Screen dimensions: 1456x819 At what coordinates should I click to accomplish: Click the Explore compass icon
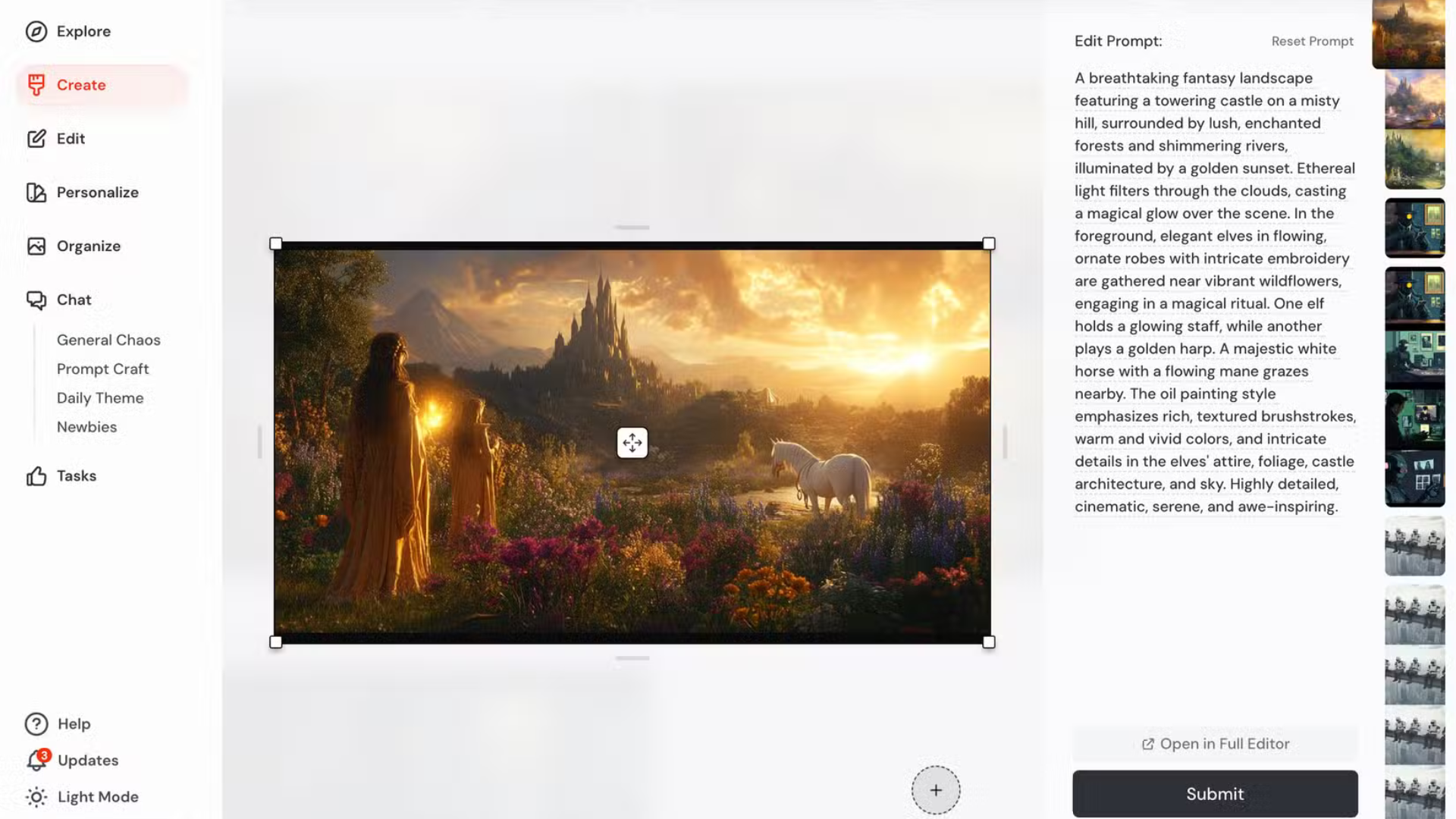(36, 31)
